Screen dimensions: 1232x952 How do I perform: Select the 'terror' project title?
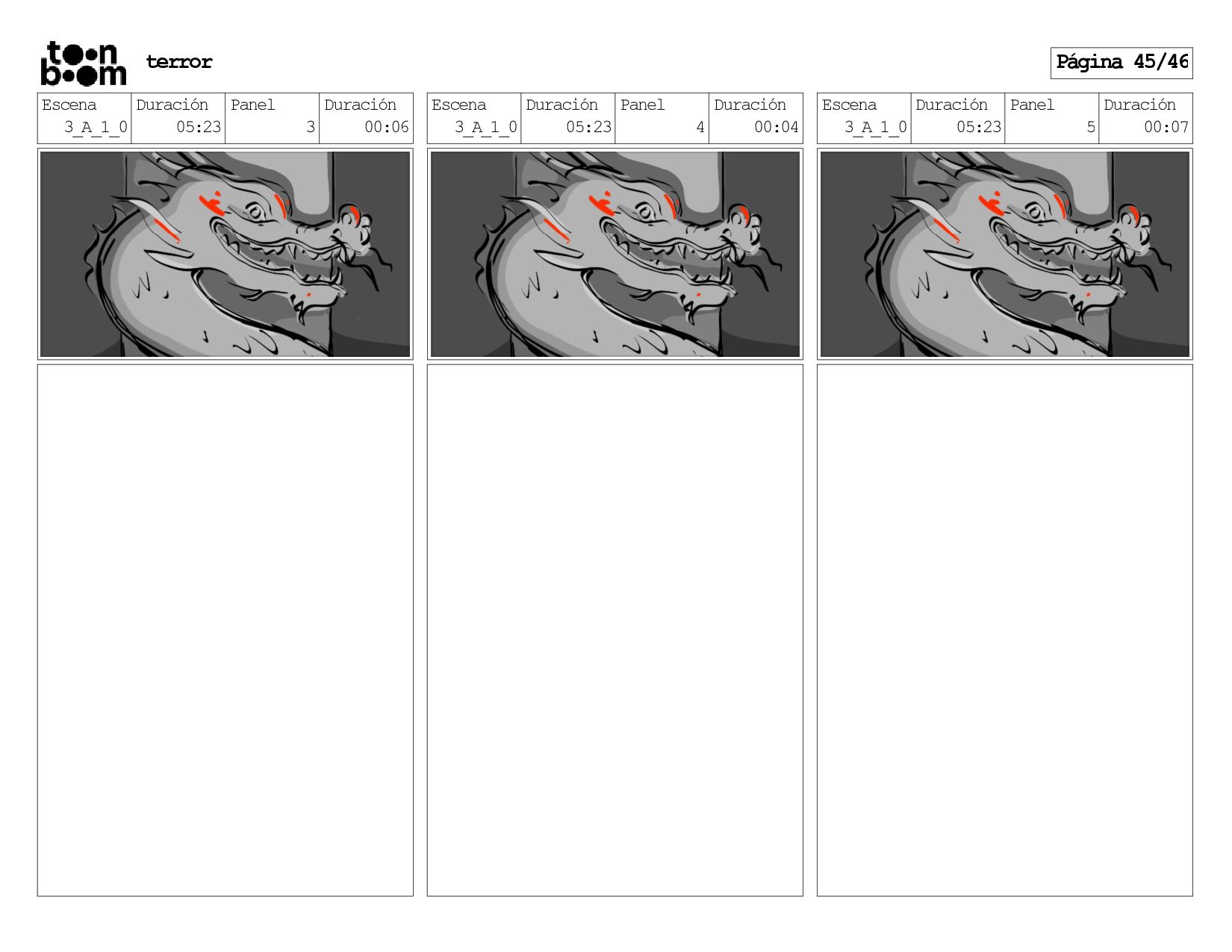coord(179,62)
